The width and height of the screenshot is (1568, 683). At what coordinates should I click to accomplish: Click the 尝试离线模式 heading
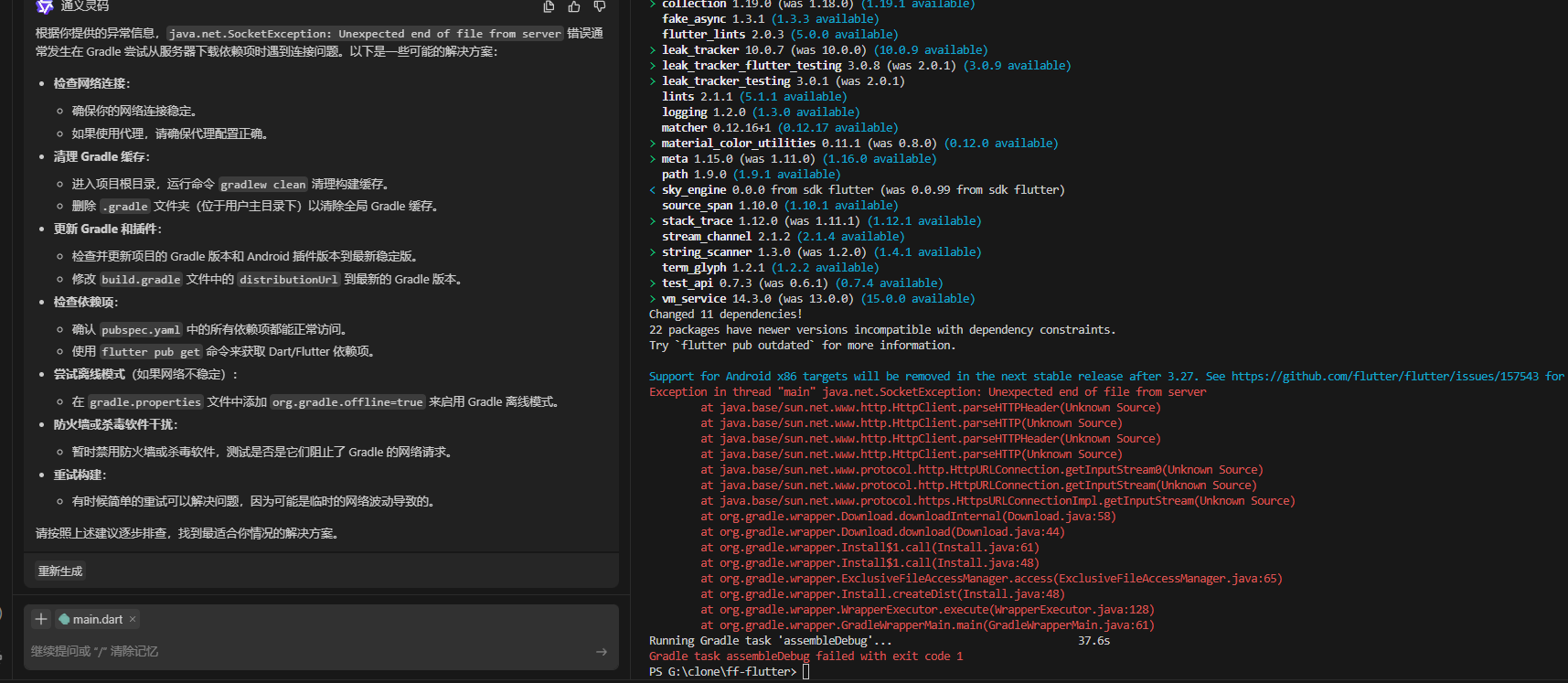click(90, 374)
